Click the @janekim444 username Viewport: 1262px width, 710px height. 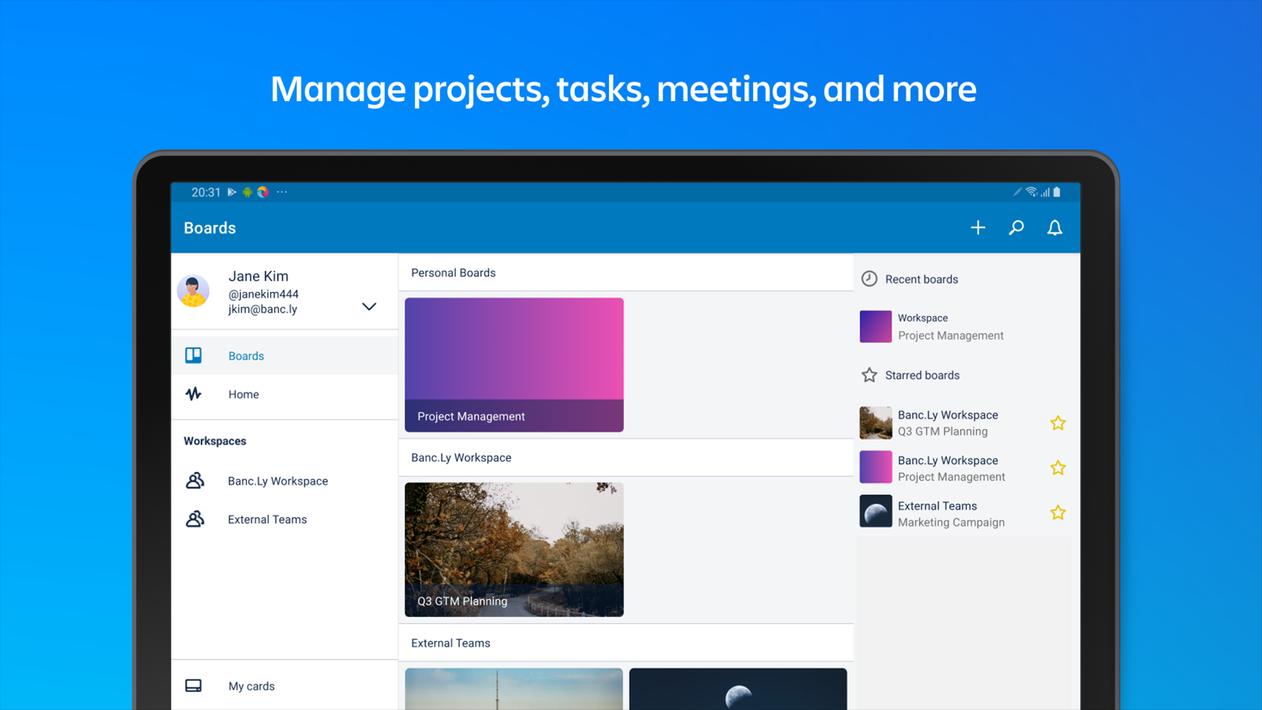264,294
